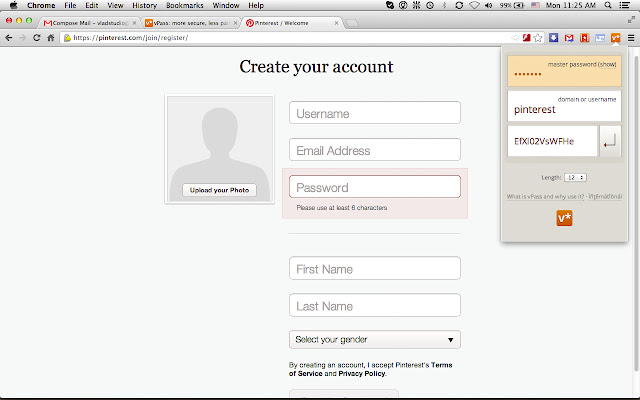This screenshot has height=400, width=640.
Task: Click the light-blue window extension icon
Action: (x=600, y=38)
